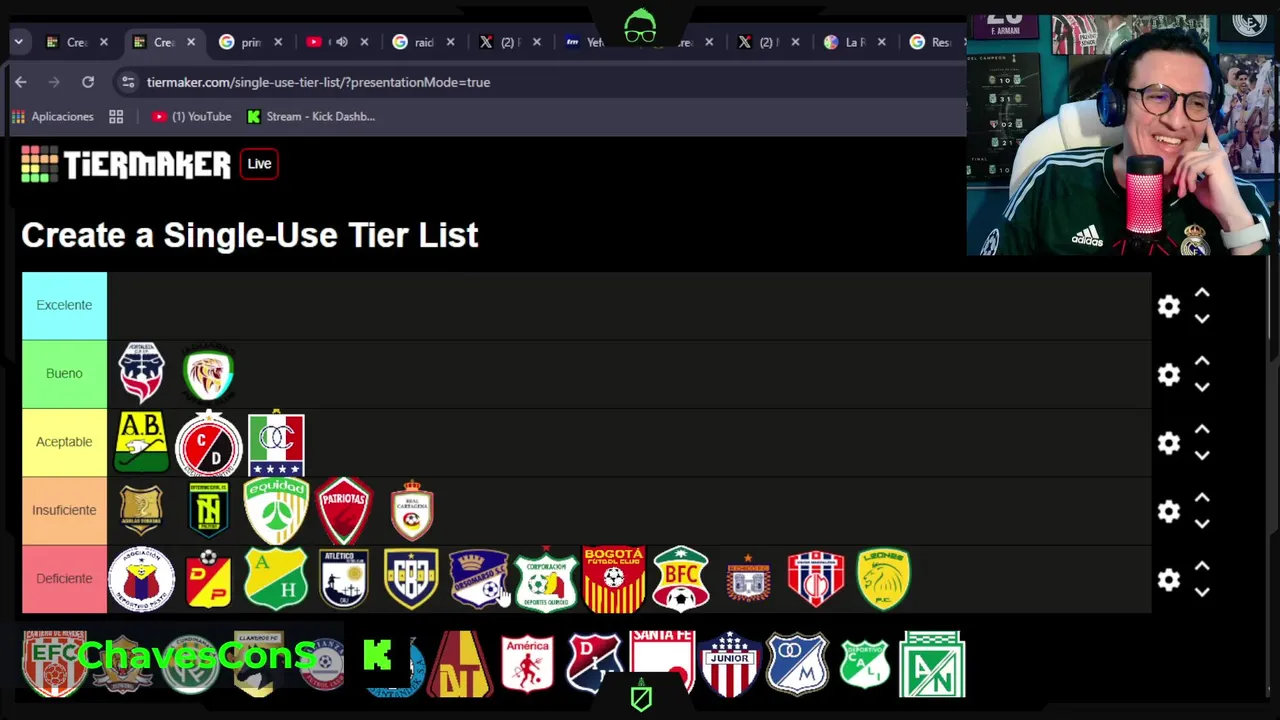The image size is (1280, 720).
Task: Click the BFC Barranquilla crest
Action: click(x=681, y=579)
